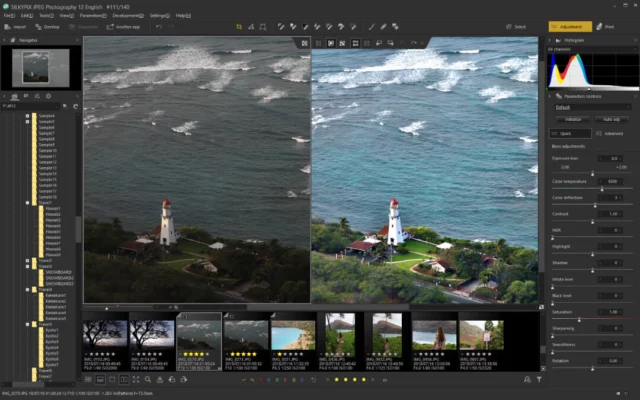Screen dimensions: 640x400
Task: Click the Print tab printer icon
Action: point(599,27)
